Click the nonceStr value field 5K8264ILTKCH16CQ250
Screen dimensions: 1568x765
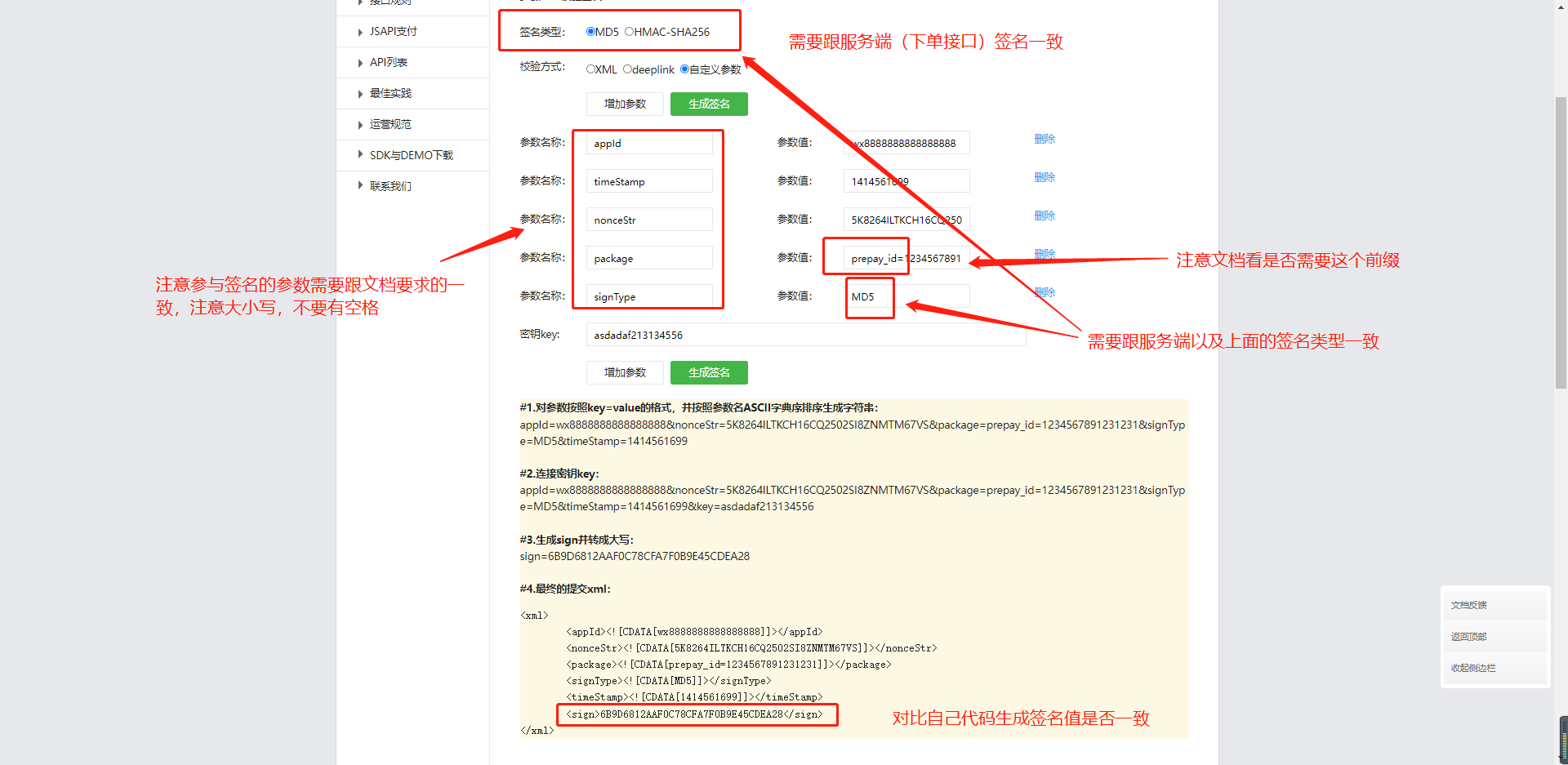906,220
